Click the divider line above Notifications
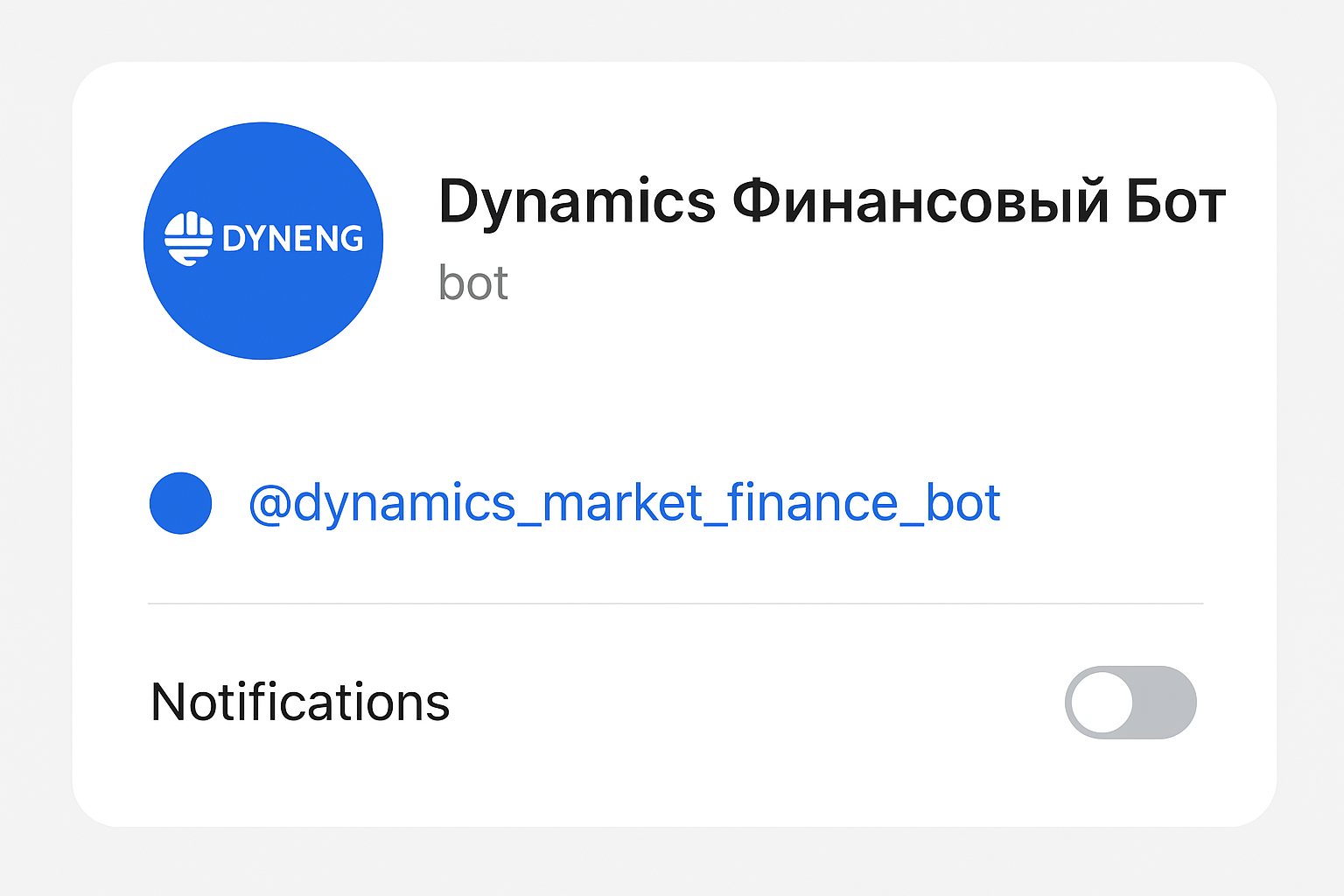 click(674, 603)
